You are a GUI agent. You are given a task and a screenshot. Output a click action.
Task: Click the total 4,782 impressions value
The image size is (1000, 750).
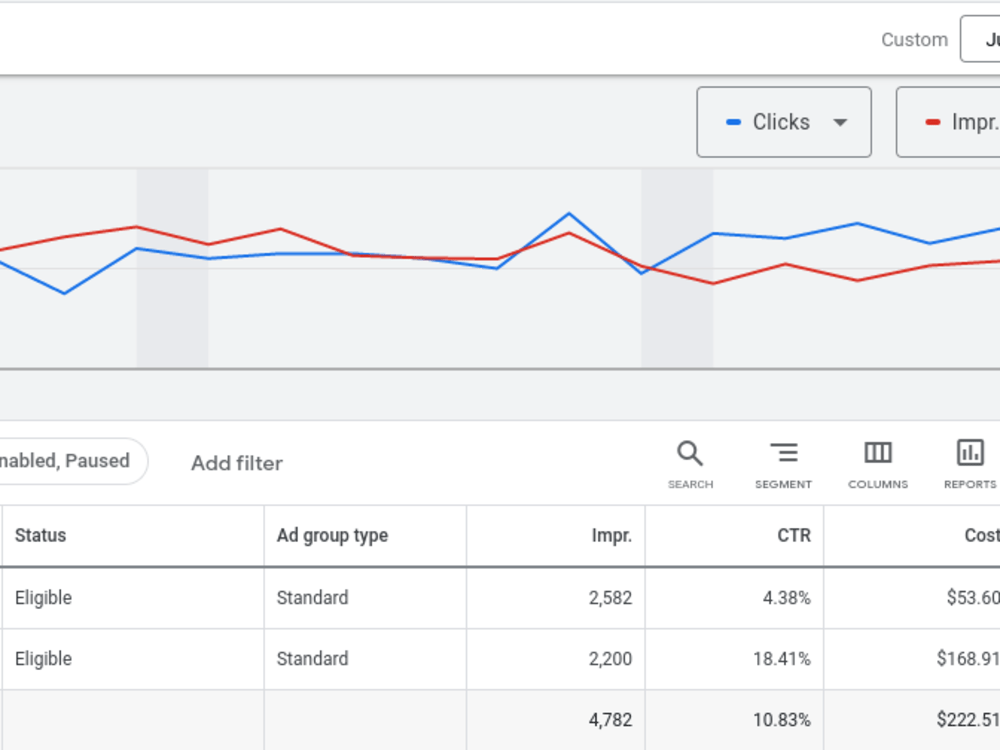[x=610, y=719]
